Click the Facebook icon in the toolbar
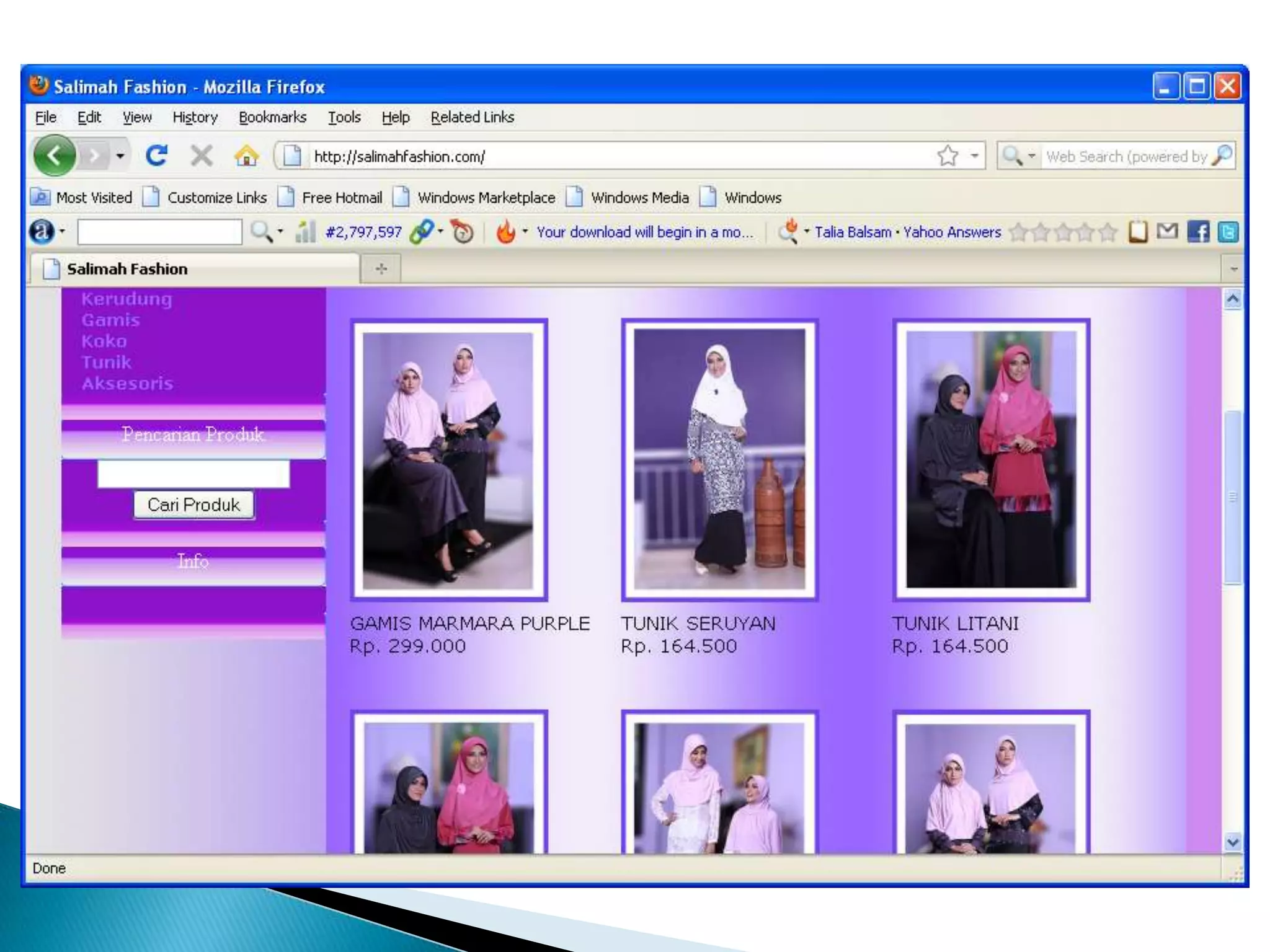This screenshot has height=952, width=1270. click(1198, 232)
